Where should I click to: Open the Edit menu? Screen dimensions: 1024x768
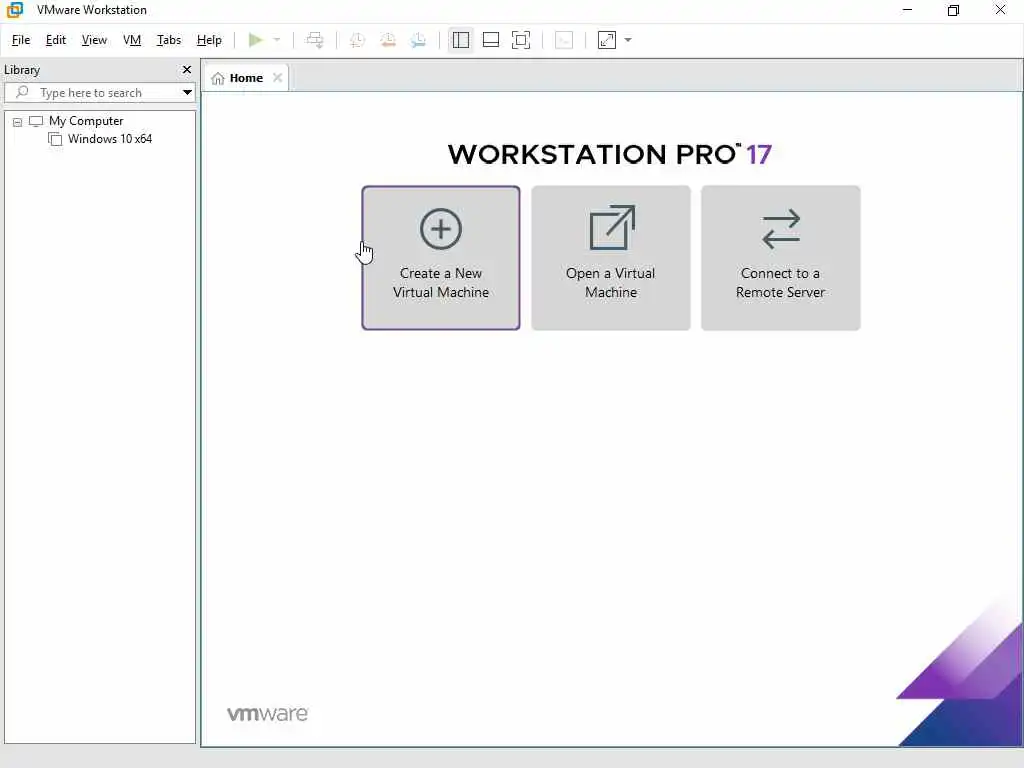pyautogui.click(x=56, y=40)
